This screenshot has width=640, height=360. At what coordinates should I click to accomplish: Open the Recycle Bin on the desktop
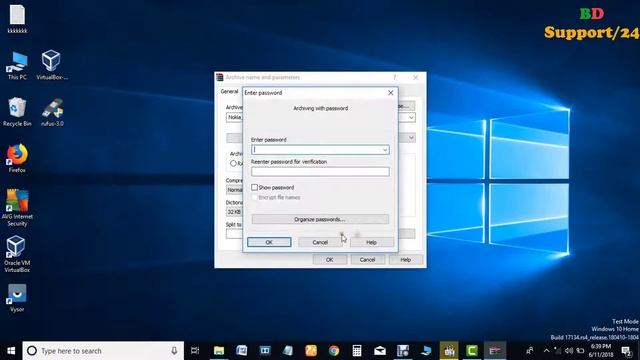pyautogui.click(x=17, y=112)
